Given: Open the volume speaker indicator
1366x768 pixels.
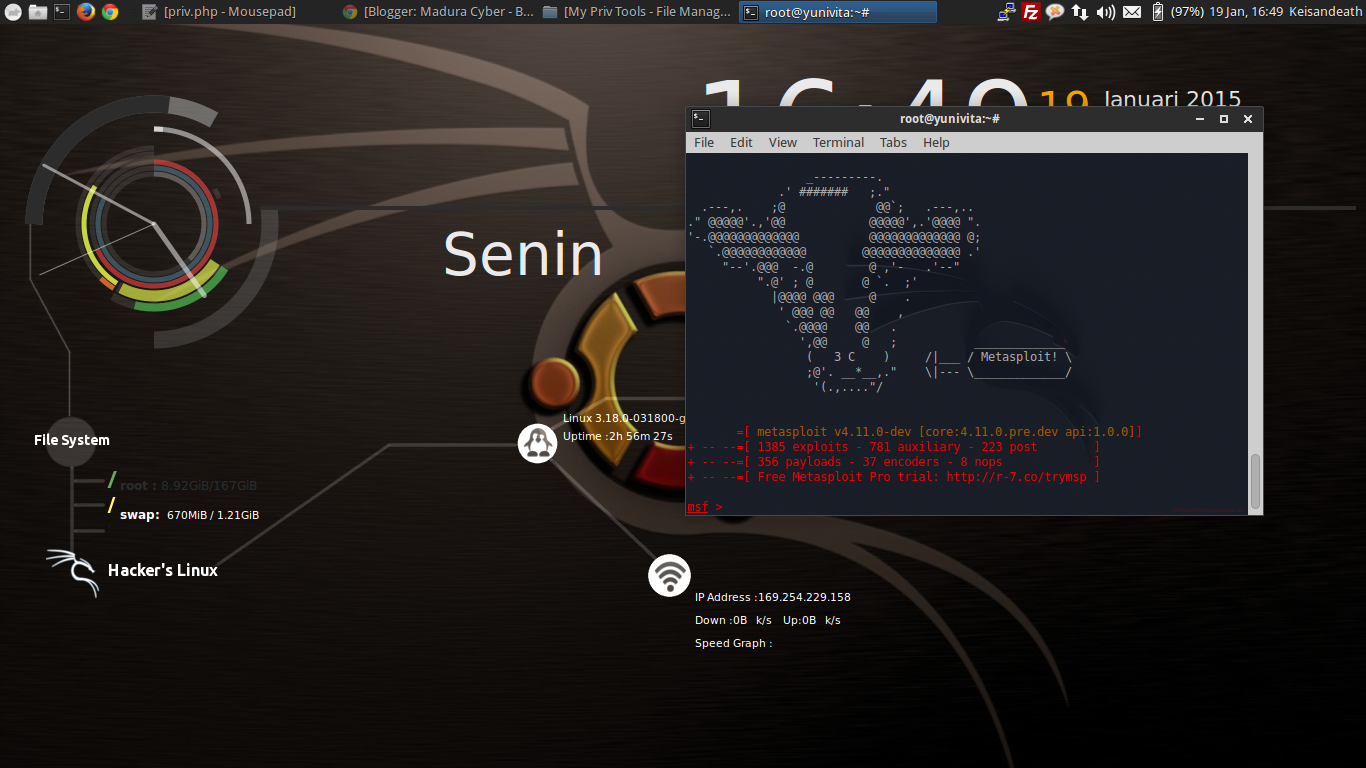Looking at the screenshot, I should 1105,12.
